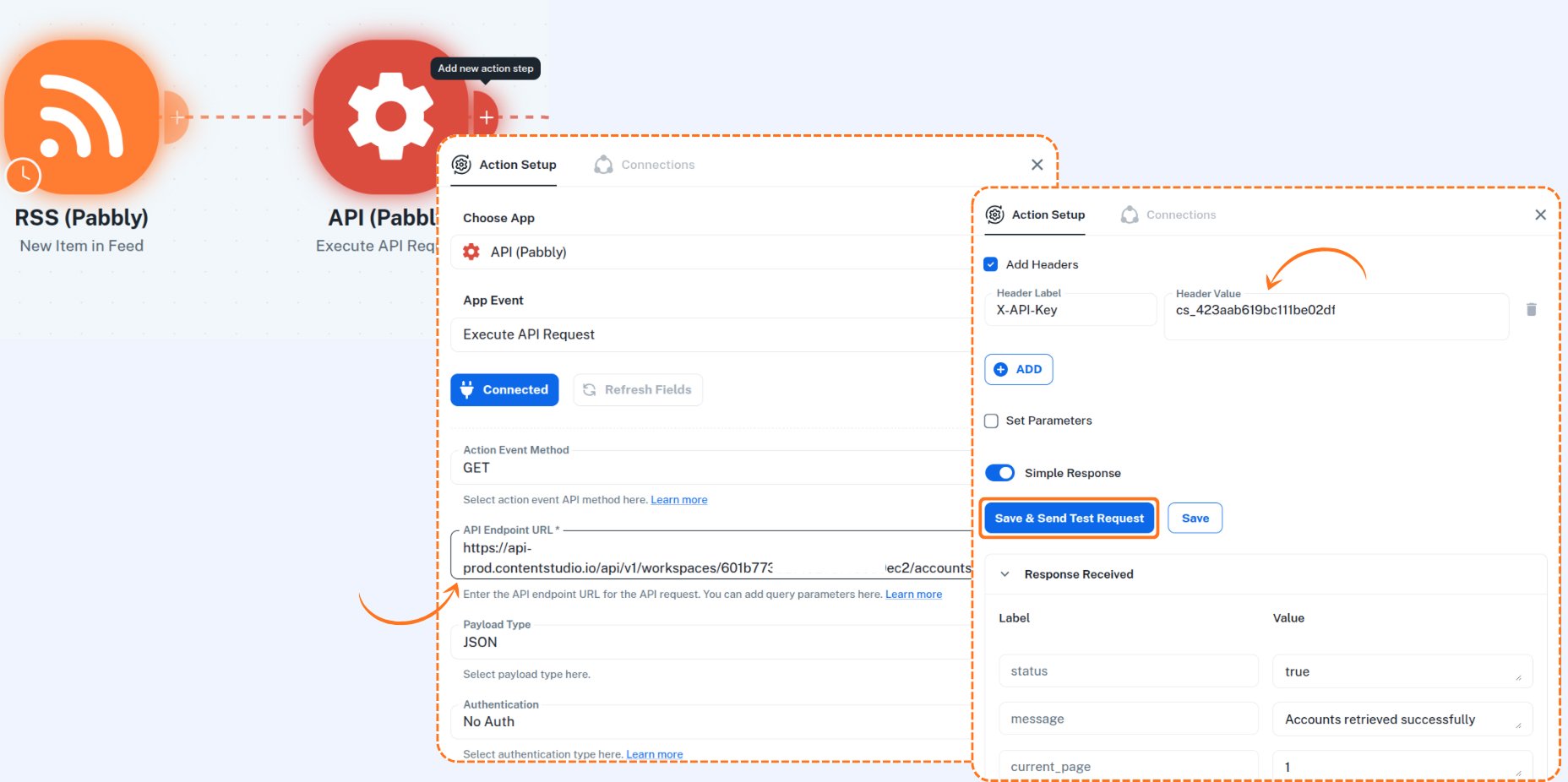
Task: Delete the X-API-Key header row
Action: [x=1531, y=310]
